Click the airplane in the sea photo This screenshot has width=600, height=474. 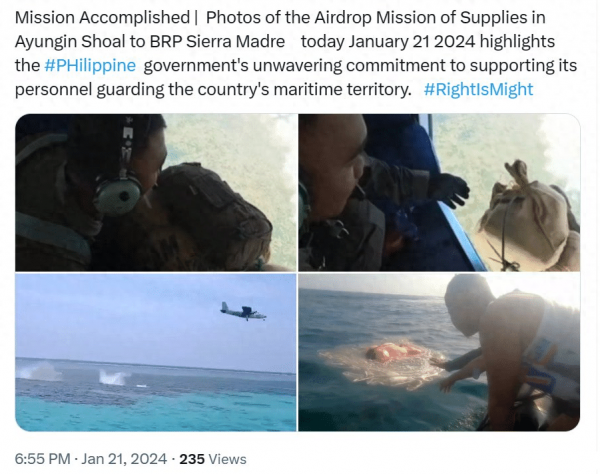coord(243,311)
